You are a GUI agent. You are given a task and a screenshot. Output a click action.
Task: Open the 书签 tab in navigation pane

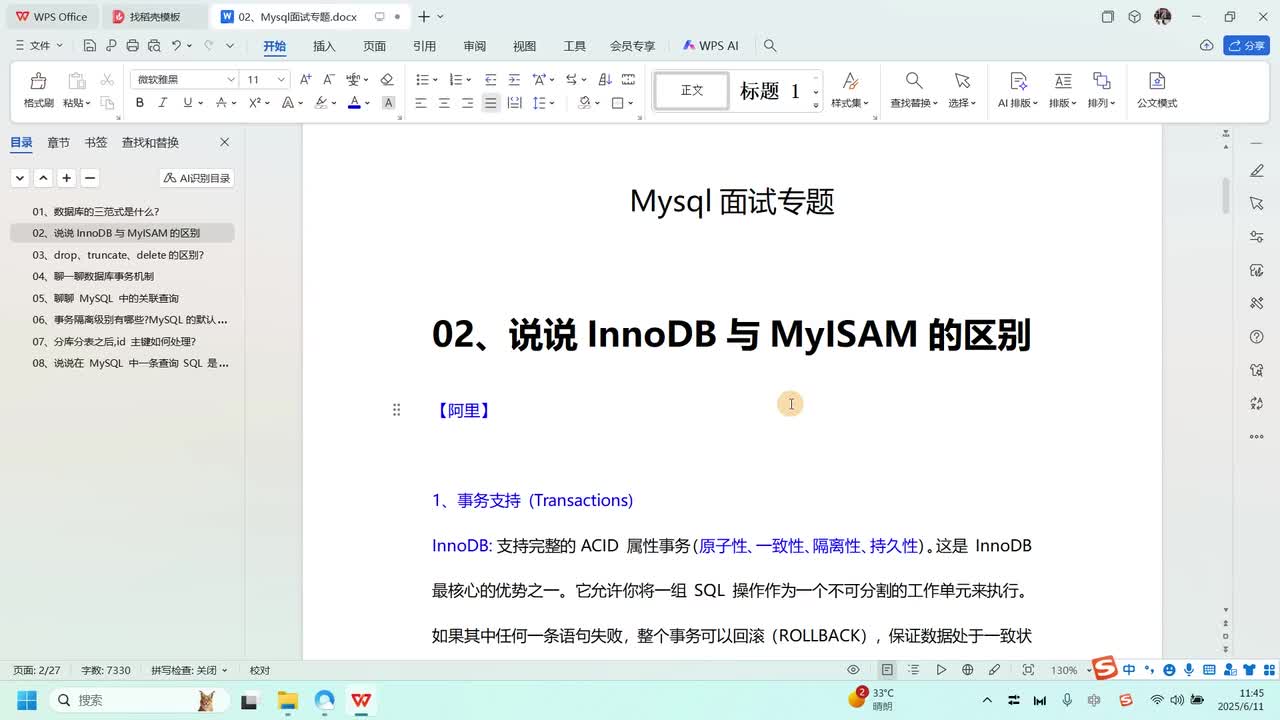click(96, 143)
